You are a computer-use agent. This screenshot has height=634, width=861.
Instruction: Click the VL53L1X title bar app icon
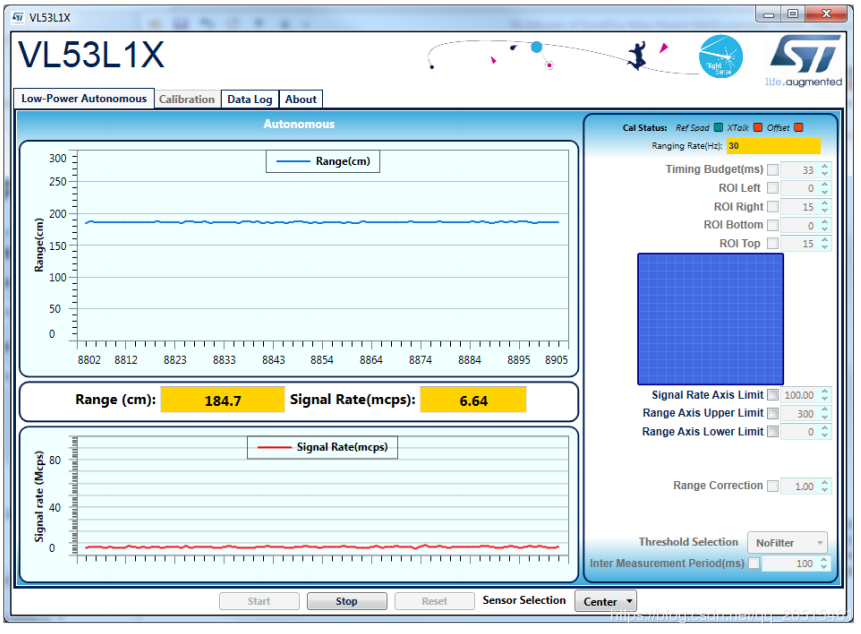(x=17, y=18)
